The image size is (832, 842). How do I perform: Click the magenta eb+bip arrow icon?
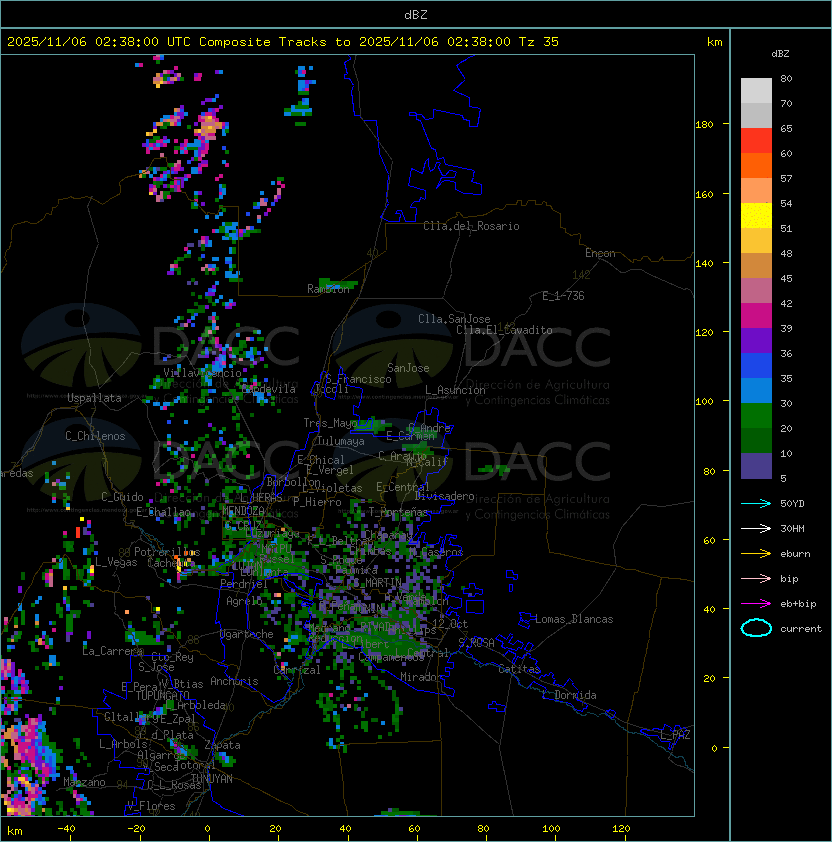tap(756, 604)
